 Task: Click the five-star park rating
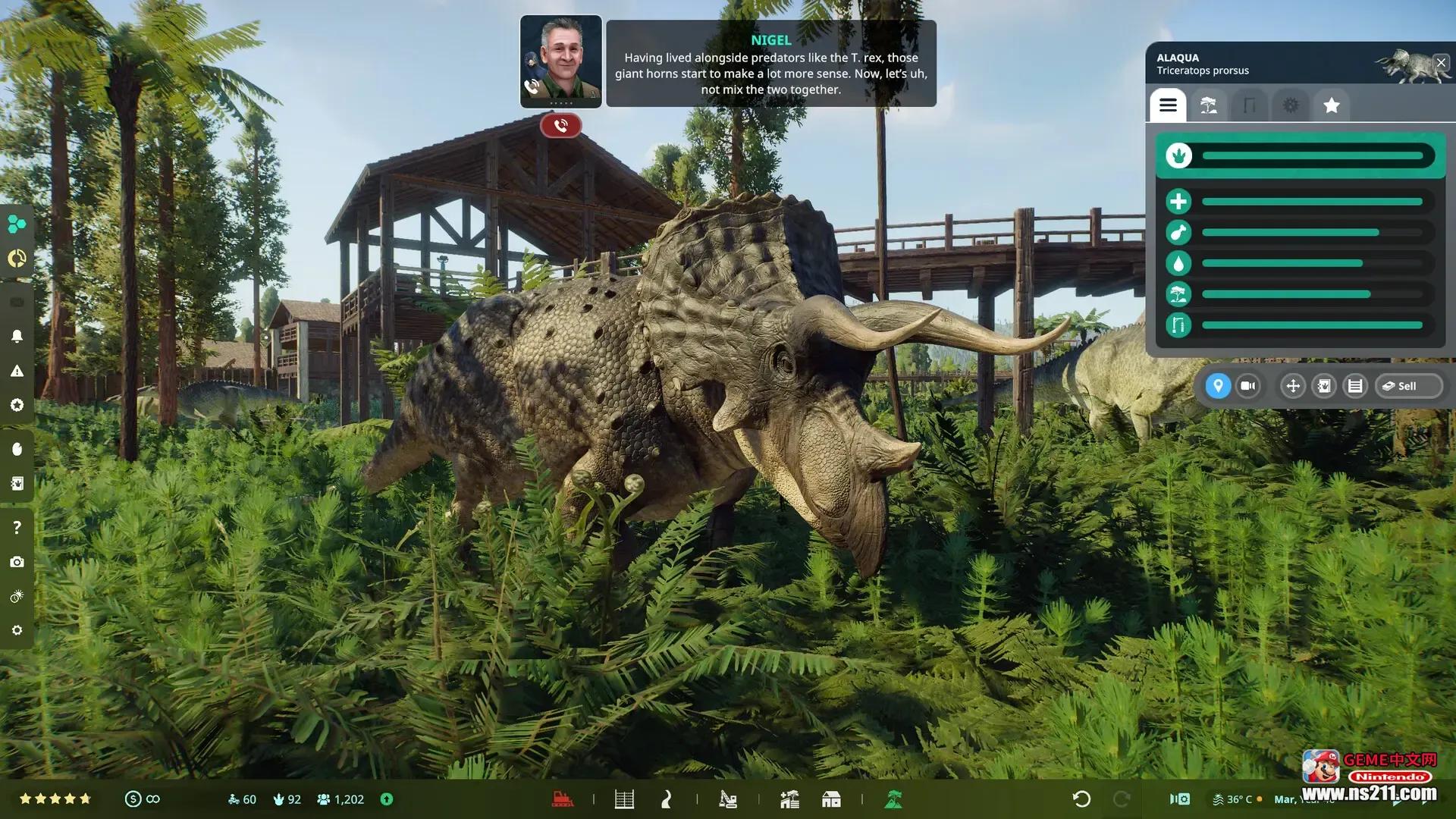[55, 799]
